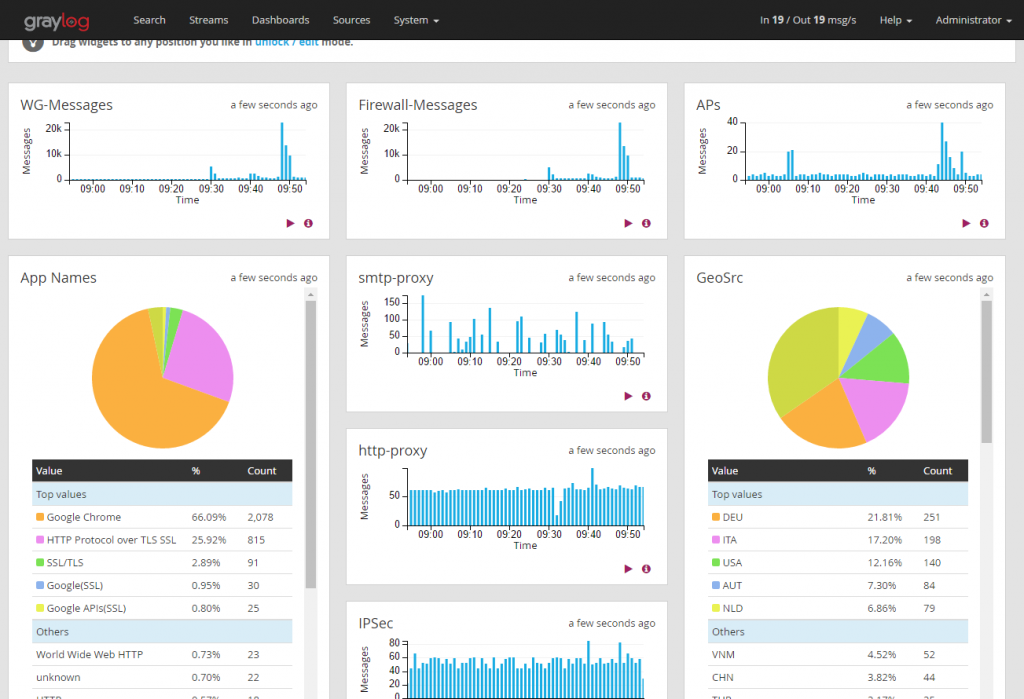
Task: Open info for the WG-Messages widget
Action: click(308, 223)
